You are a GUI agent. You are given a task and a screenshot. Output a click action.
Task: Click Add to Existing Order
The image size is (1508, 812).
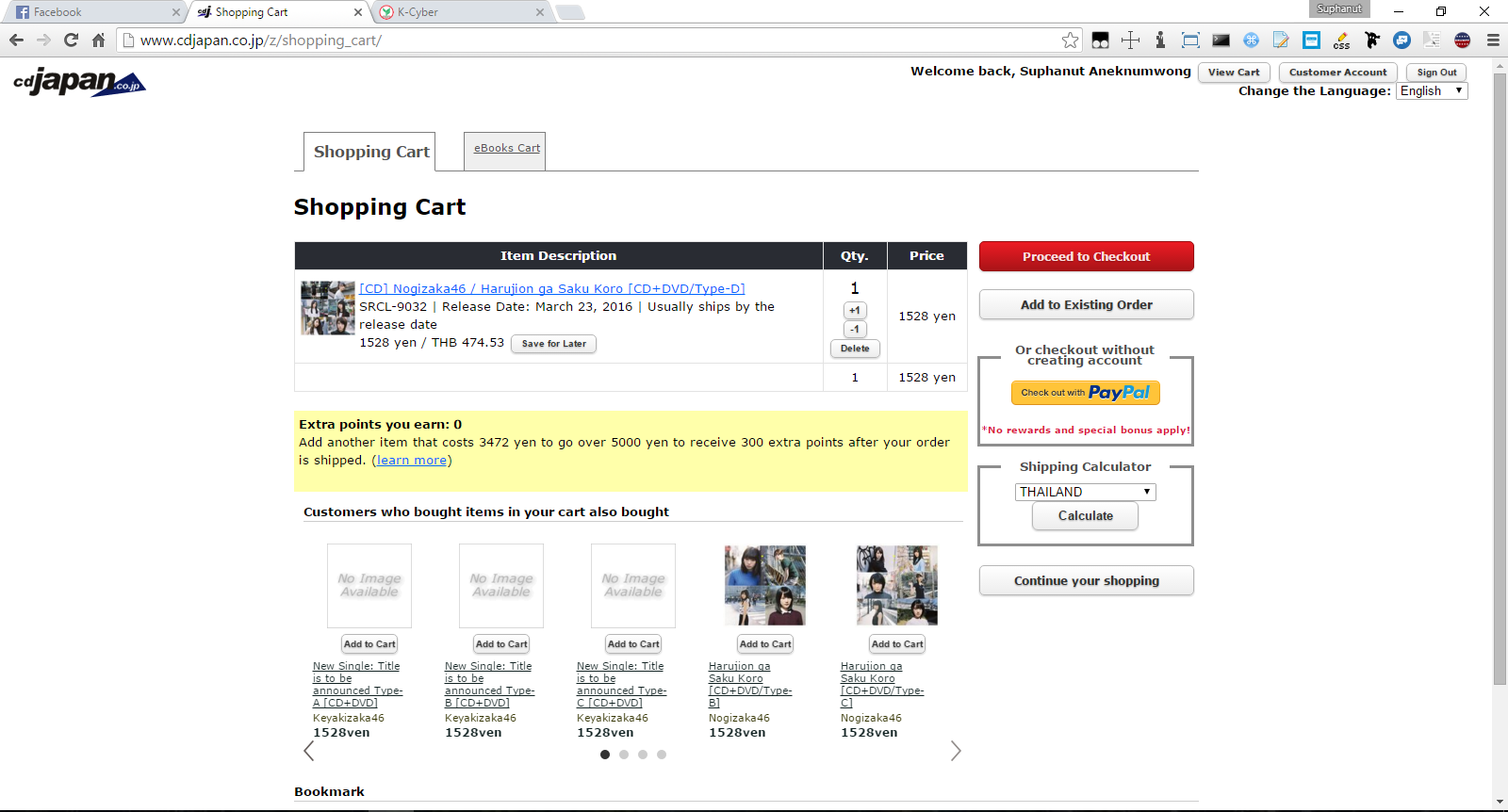(1086, 304)
